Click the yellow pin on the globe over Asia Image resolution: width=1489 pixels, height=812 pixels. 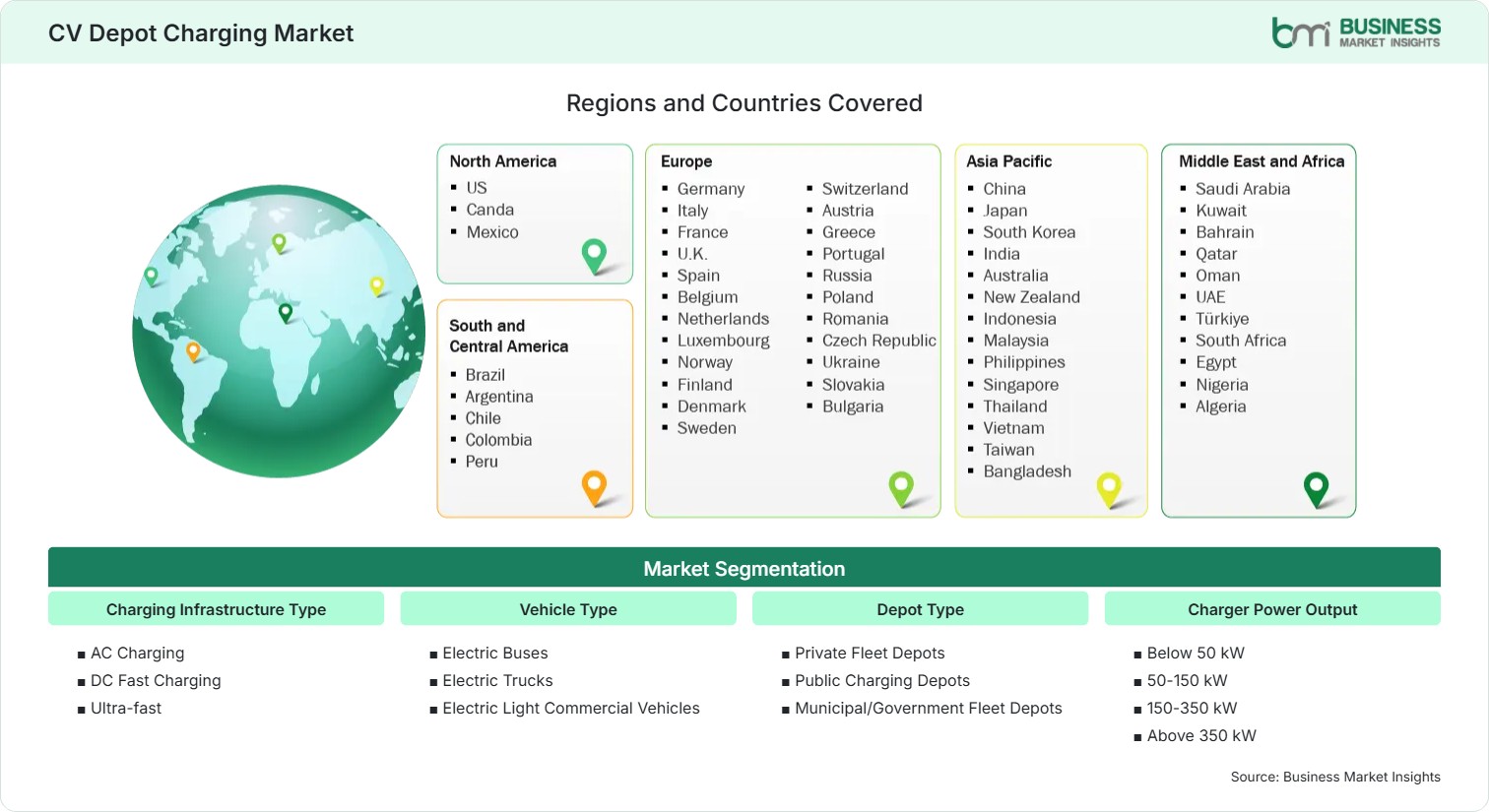(376, 285)
